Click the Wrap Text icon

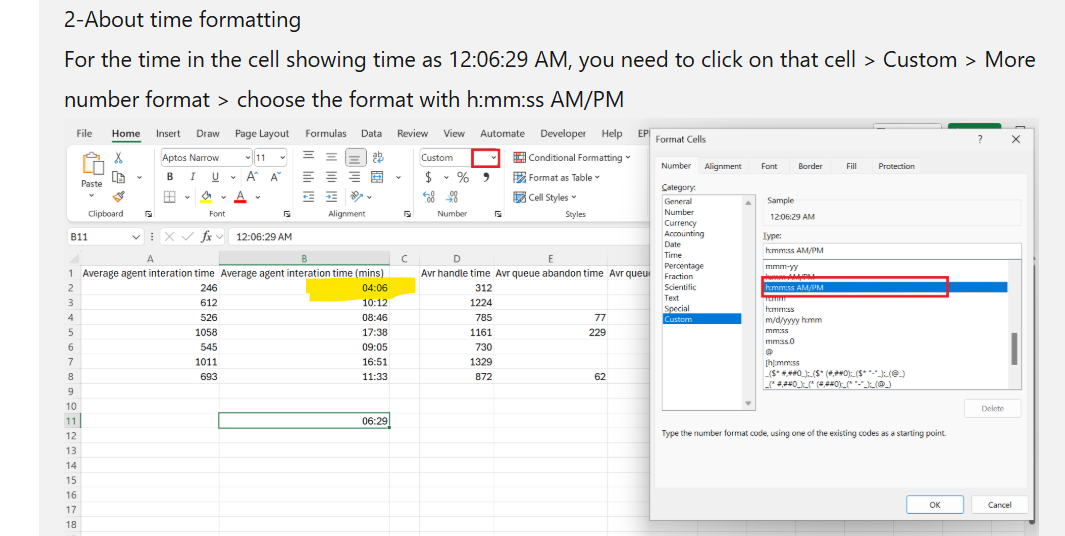tap(378, 157)
